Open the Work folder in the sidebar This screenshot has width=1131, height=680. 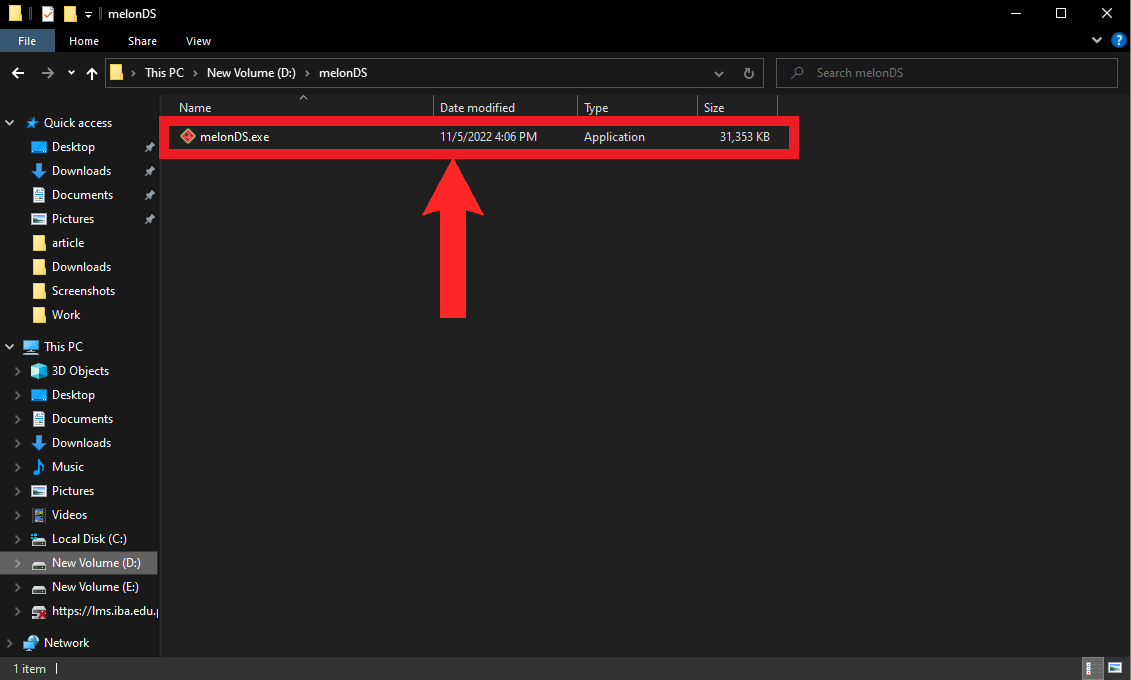[66, 314]
